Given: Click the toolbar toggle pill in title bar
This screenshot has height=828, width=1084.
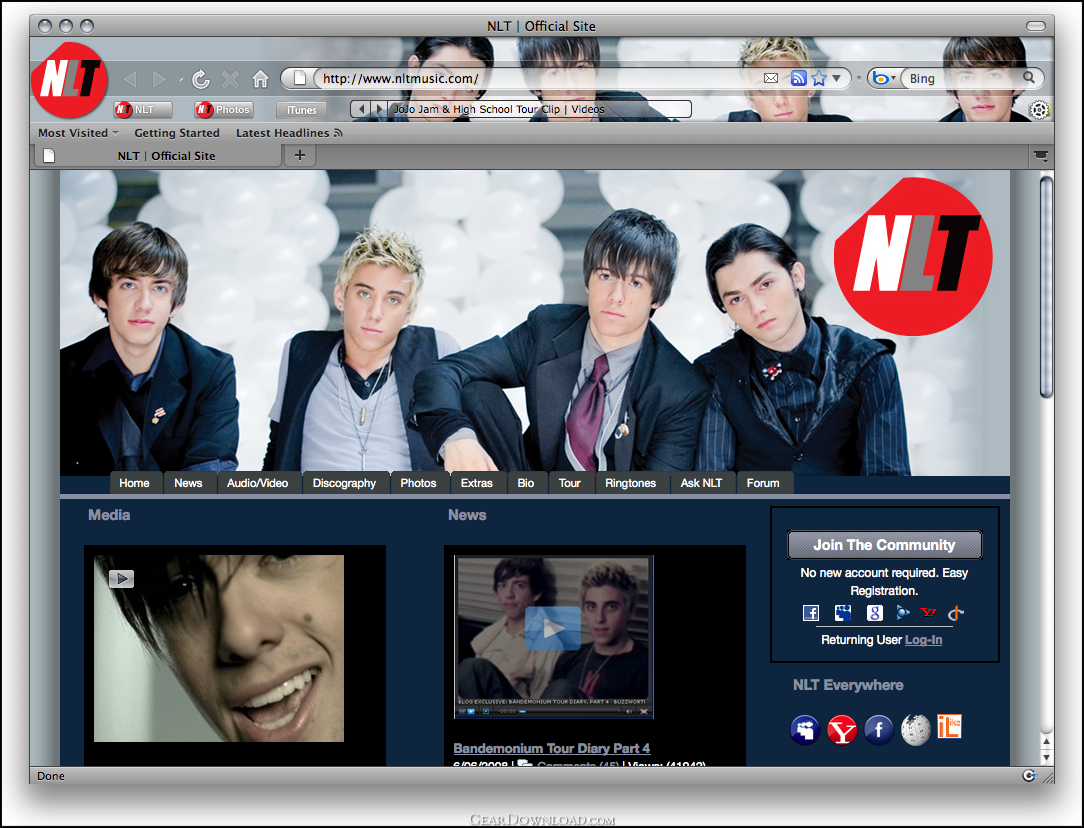Looking at the screenshot, I should pos(1036,26).
